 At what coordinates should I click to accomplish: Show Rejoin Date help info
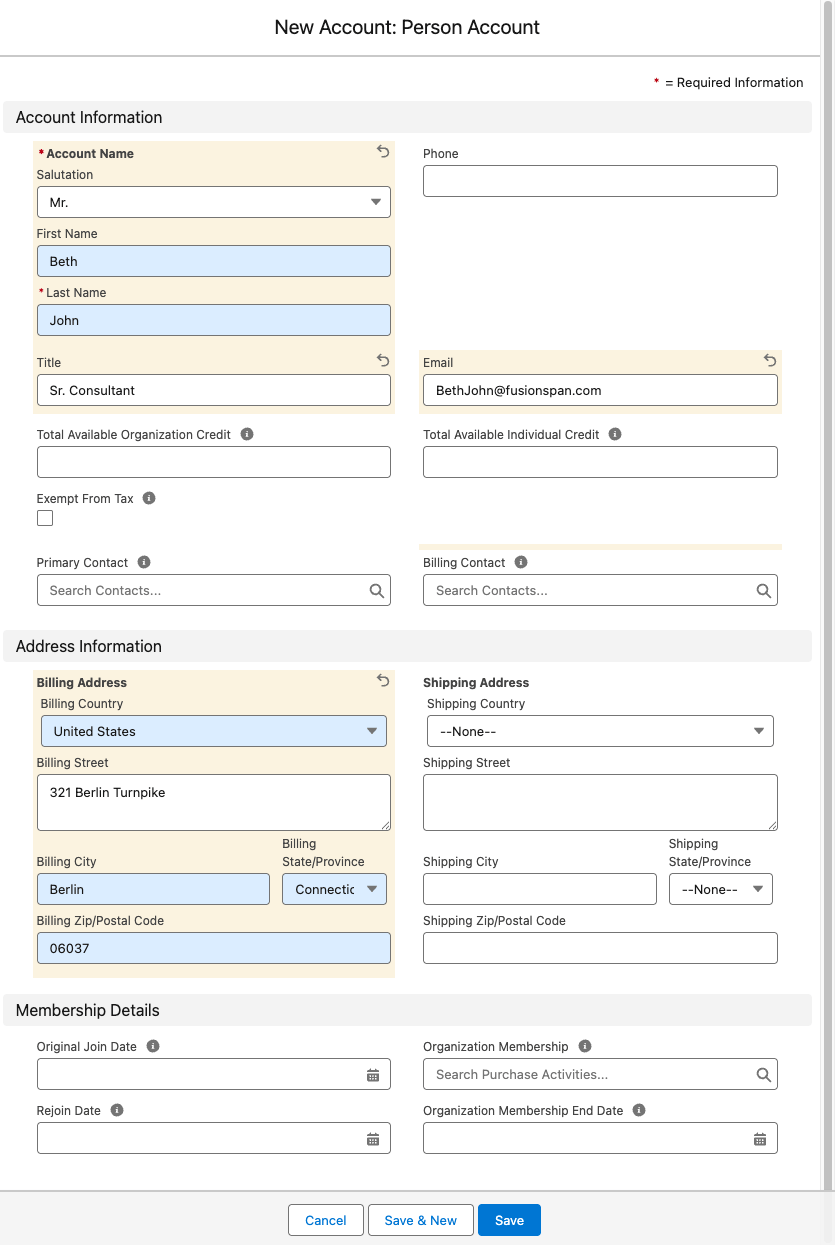[x=117, y=1110]
